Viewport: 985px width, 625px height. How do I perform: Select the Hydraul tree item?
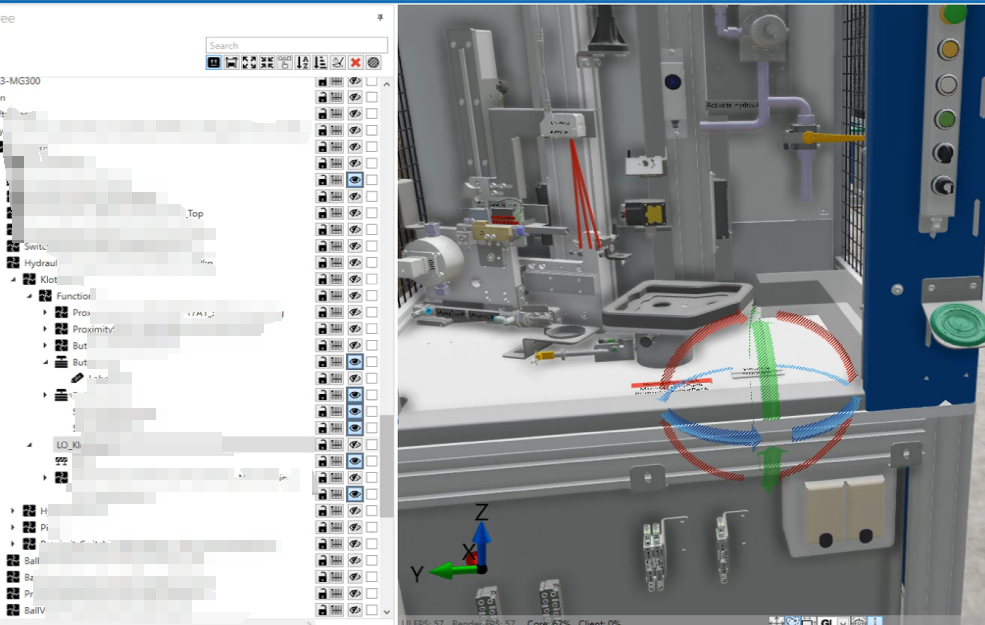click(x=40, y=263)
